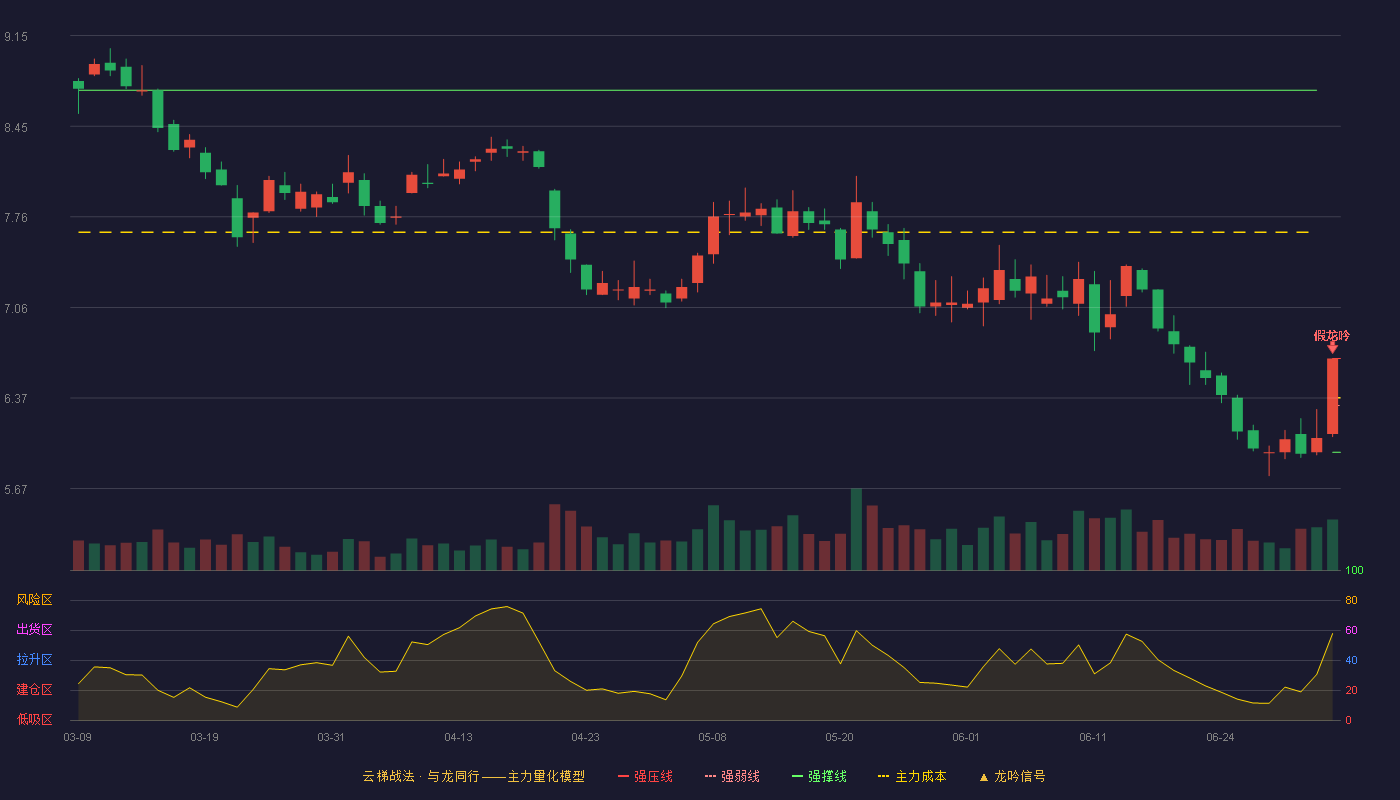The image size is (1400, 800).
Task: Click the 建仓区 zone label
Action: [35, 690]
